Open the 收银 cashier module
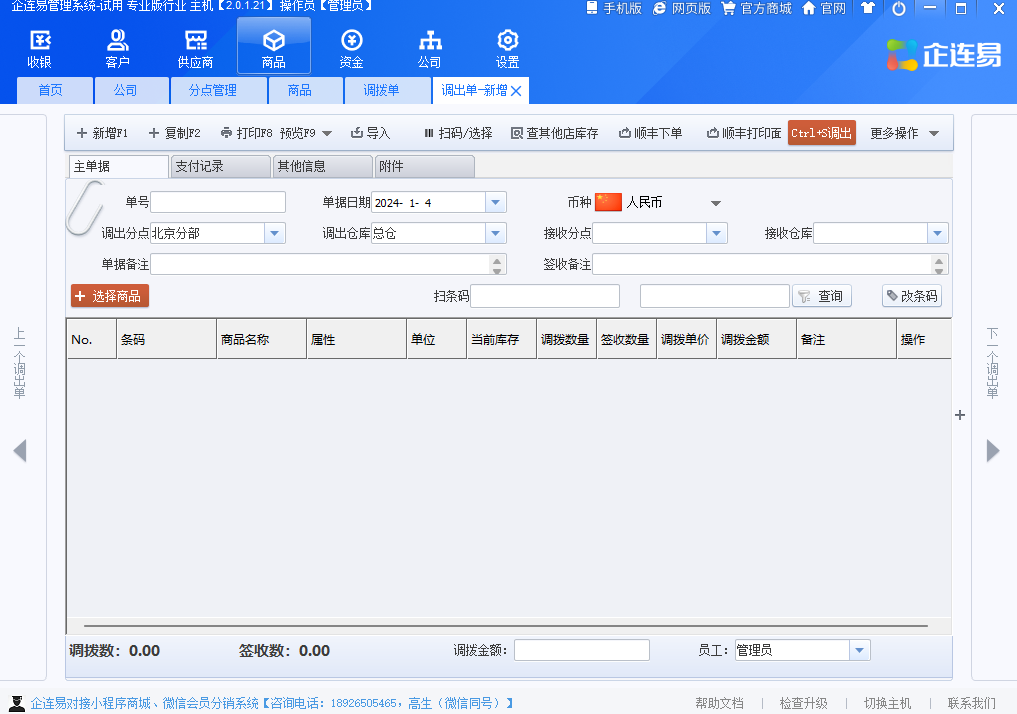The height and width of the screenshot is (714, 1017). click(39, 48)
